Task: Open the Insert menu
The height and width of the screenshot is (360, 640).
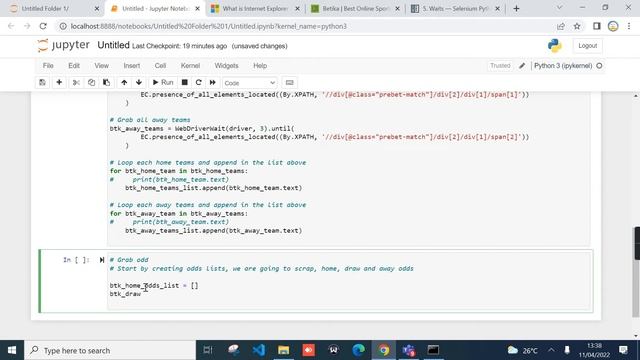Action: tap(132, 66)
